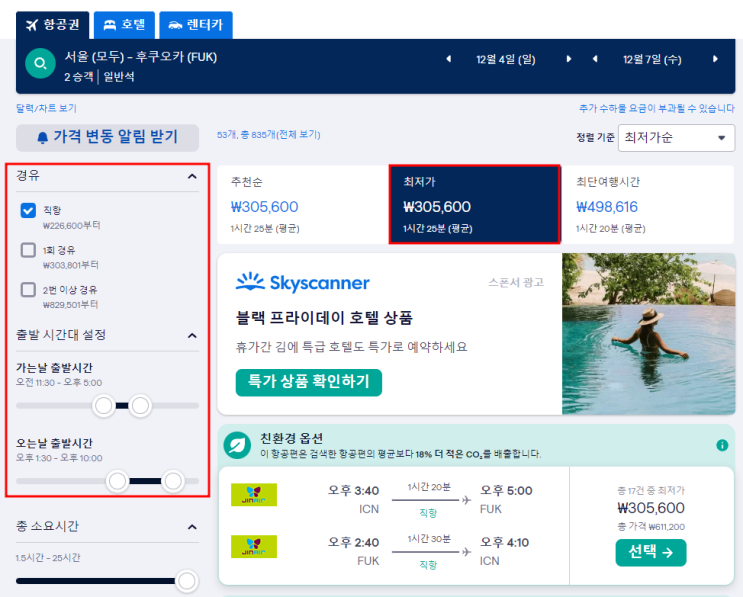
Task: Check the 2번 이상 경유 checkbox
Action: (28, 289)
